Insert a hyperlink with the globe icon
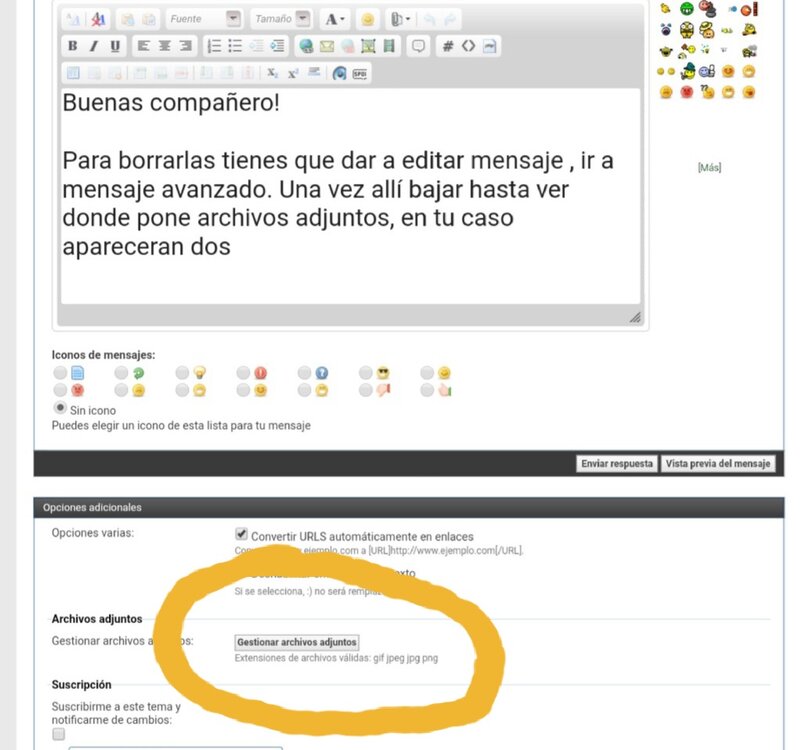This screenshot has height=750, width=800. click(306, 46)
